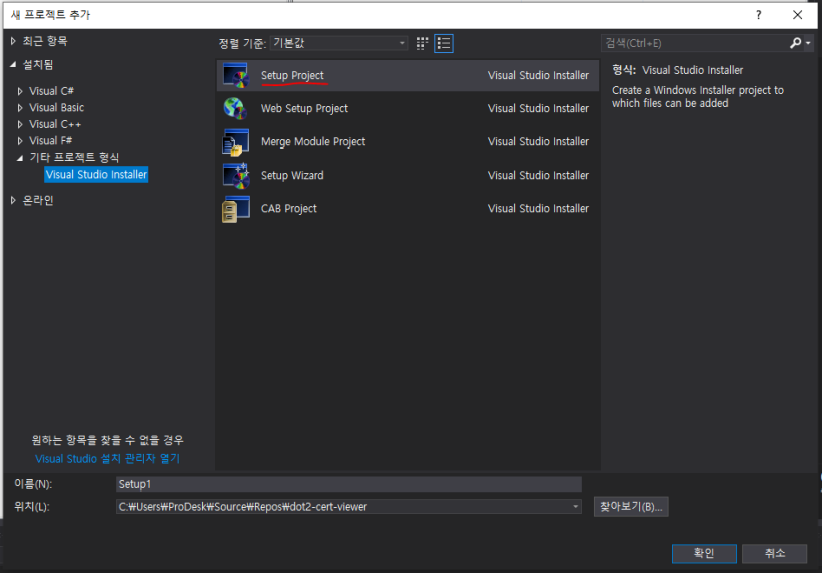Click the Web Setup Project globe icon

pyautogui.click(x=235, y=108)
